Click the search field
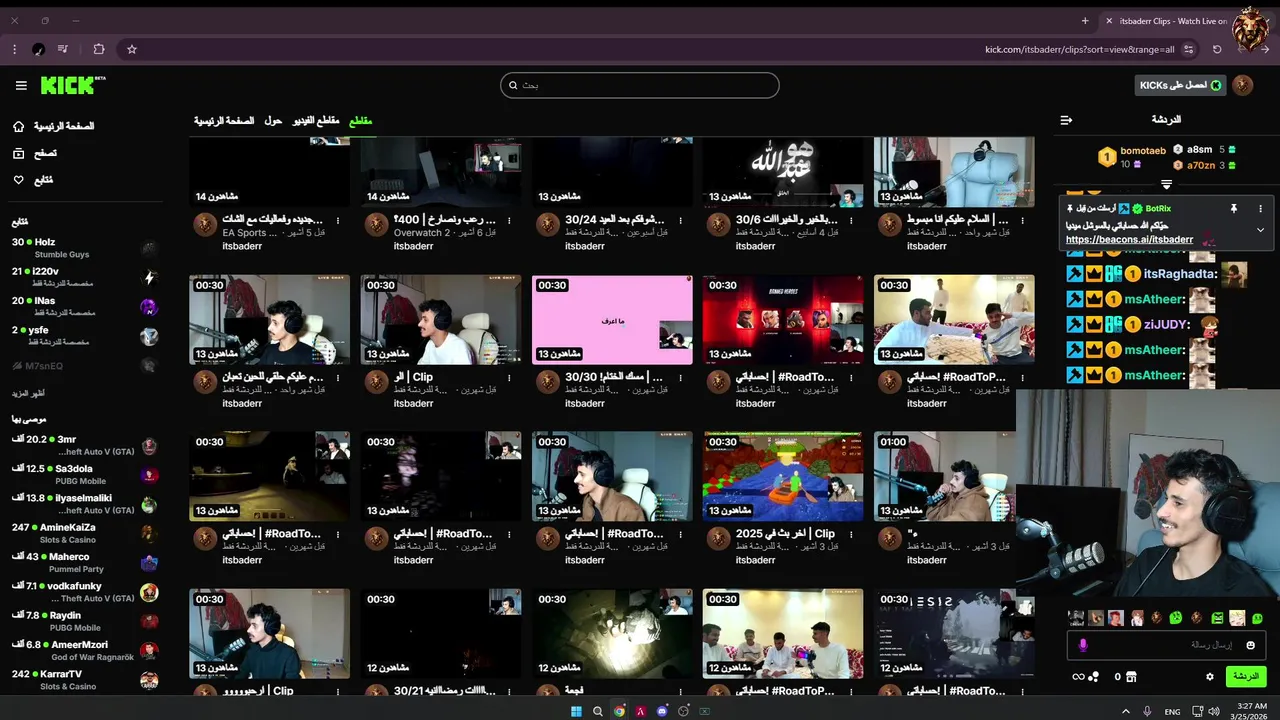Viewport: 1280px width, 720px height. click(639, 85)
